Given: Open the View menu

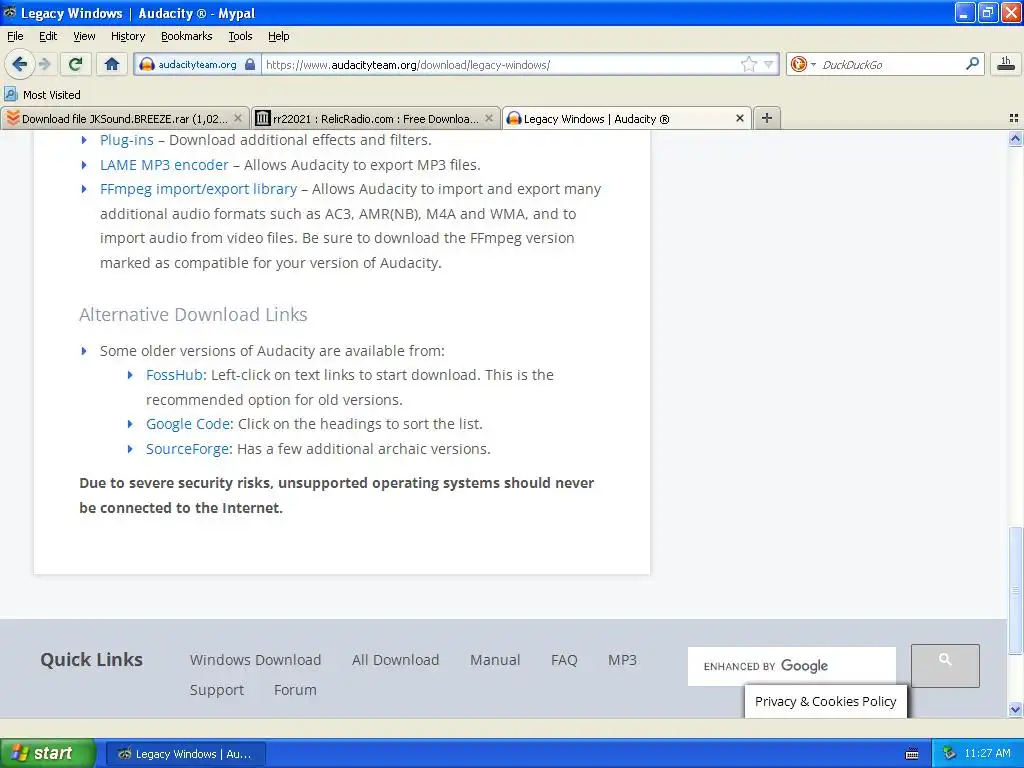Looking at the screenshot, I should pyautogui.click(x=84, y=36).
